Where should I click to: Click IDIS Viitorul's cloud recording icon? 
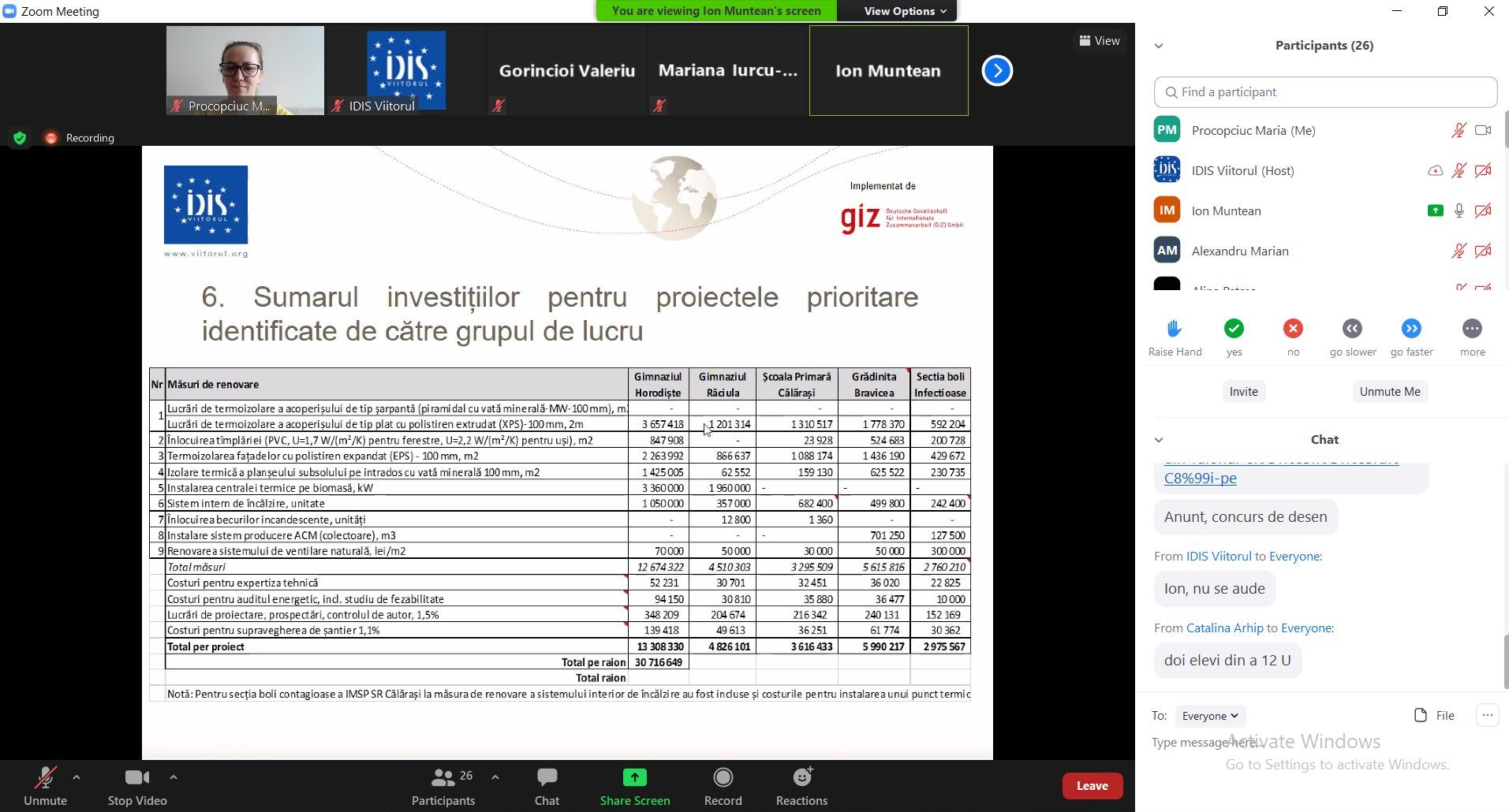[x=1436, y=170]
